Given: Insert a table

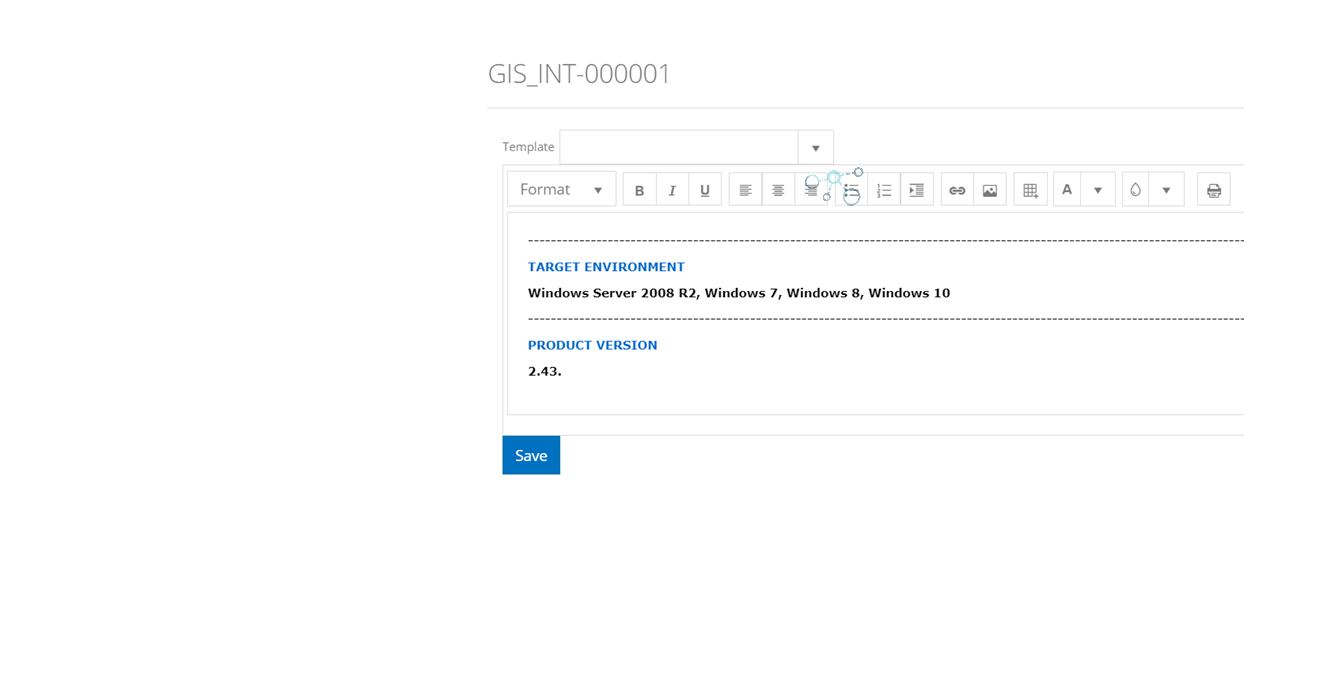Looking at the screenshot, I should coord(1030,190).
